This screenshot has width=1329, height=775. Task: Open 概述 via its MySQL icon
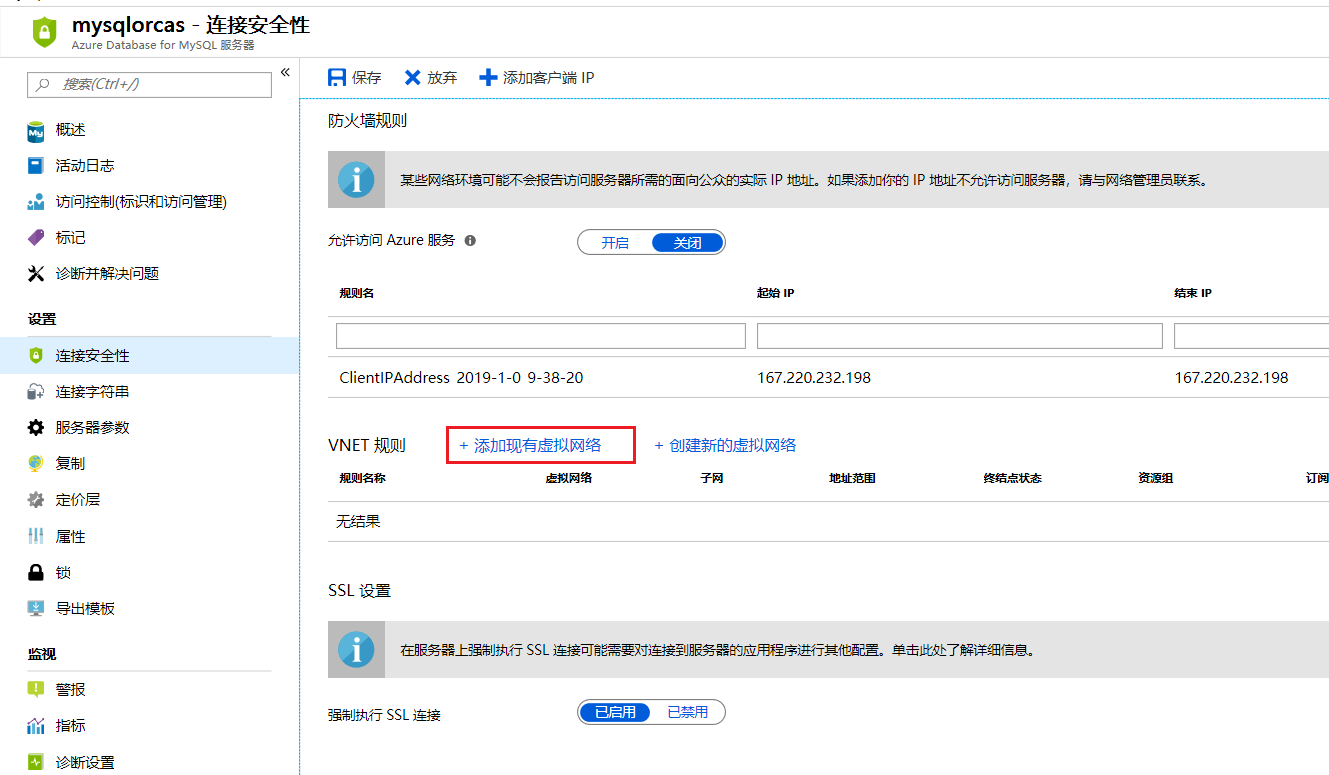[36, 130]
